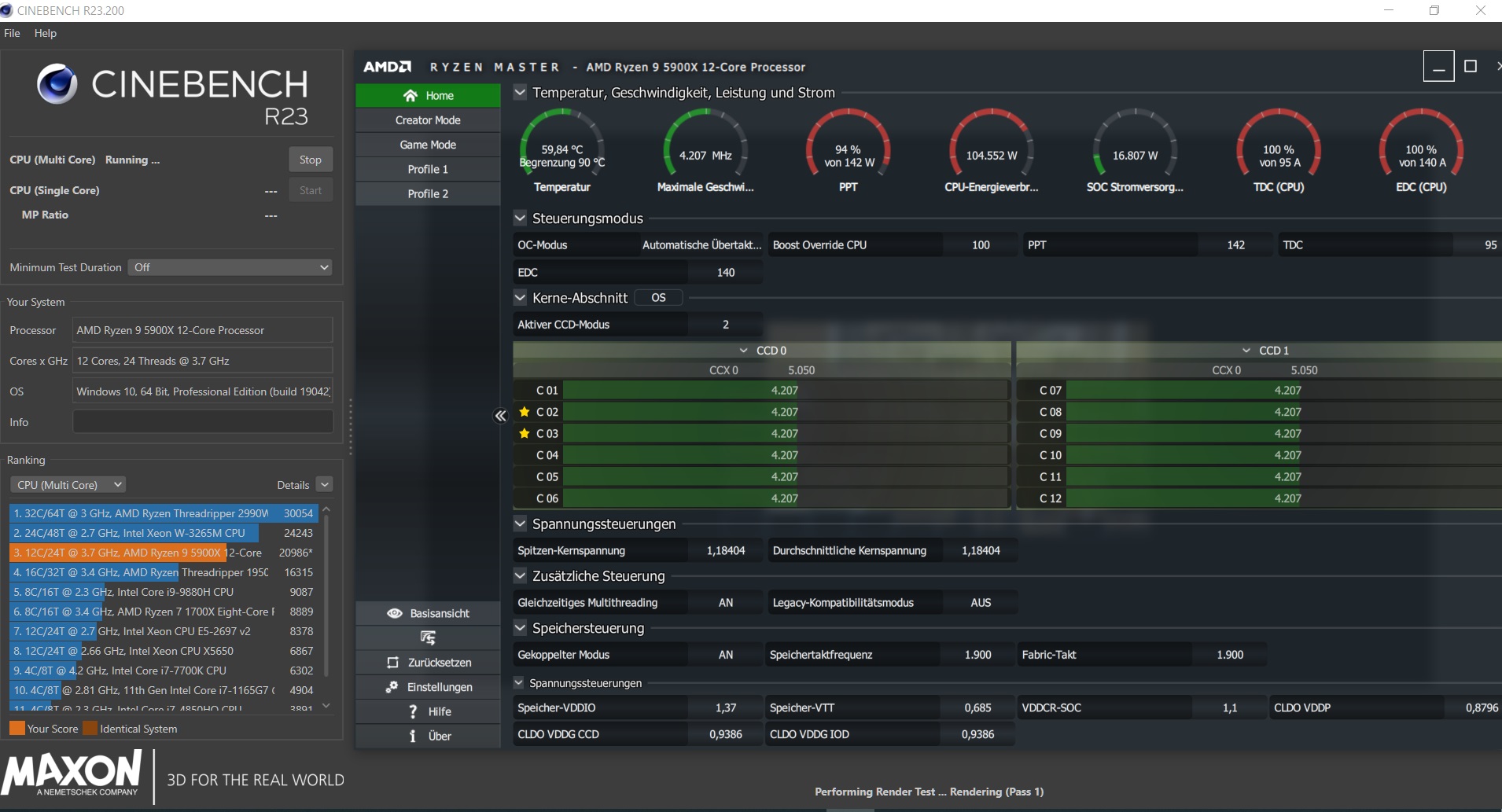Screen dimensions: 1502x812
Task: Select the Creator Mode tab
Action: [428, 120]
